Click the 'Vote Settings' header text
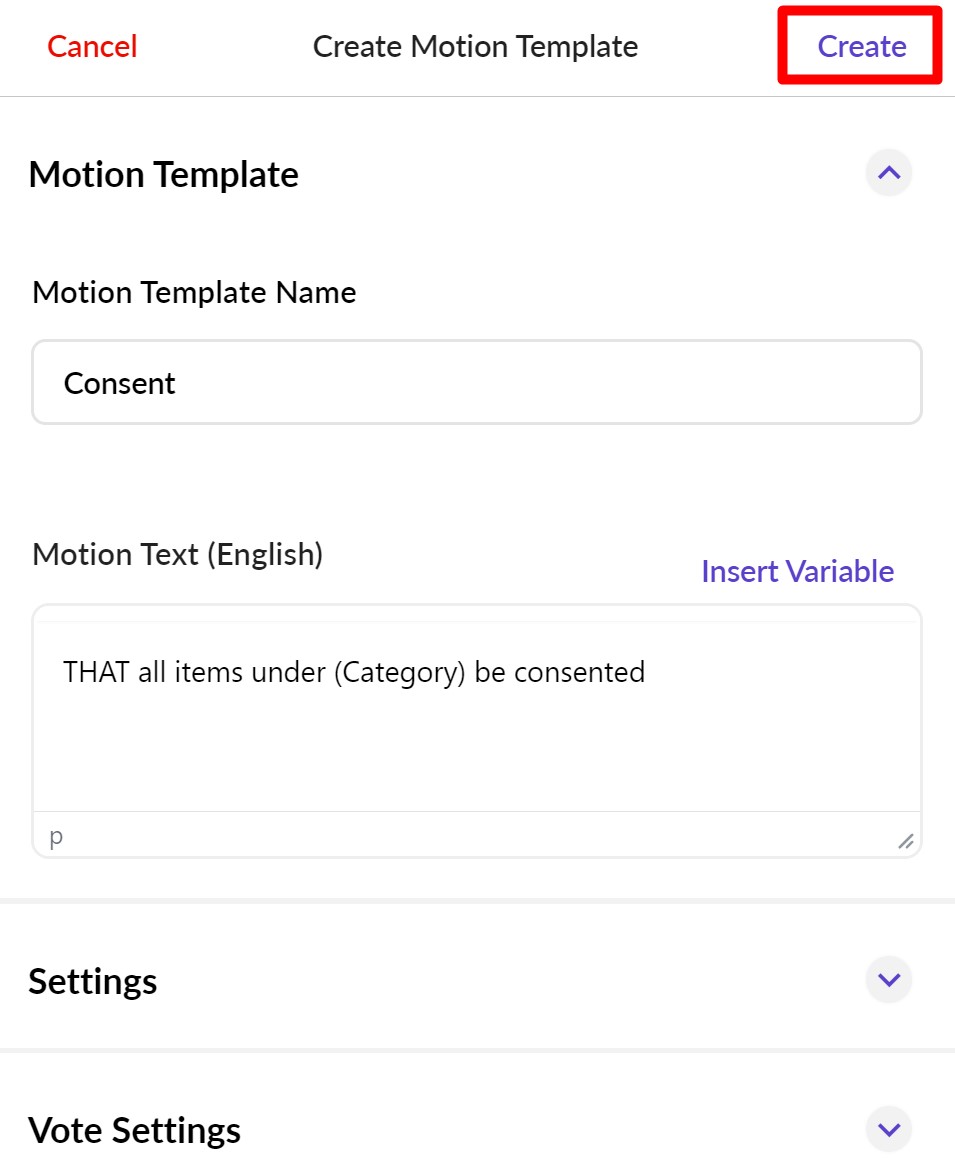This screenshot has height=1167, width=955. tap(135, 1129)
